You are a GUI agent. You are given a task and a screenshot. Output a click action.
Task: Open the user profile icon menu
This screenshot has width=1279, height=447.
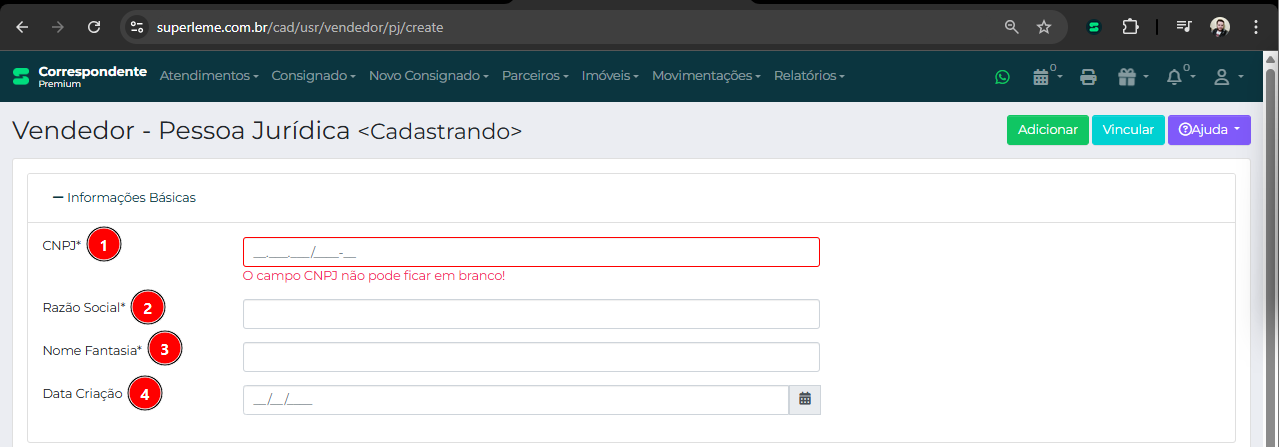[x=1227, y=76]
